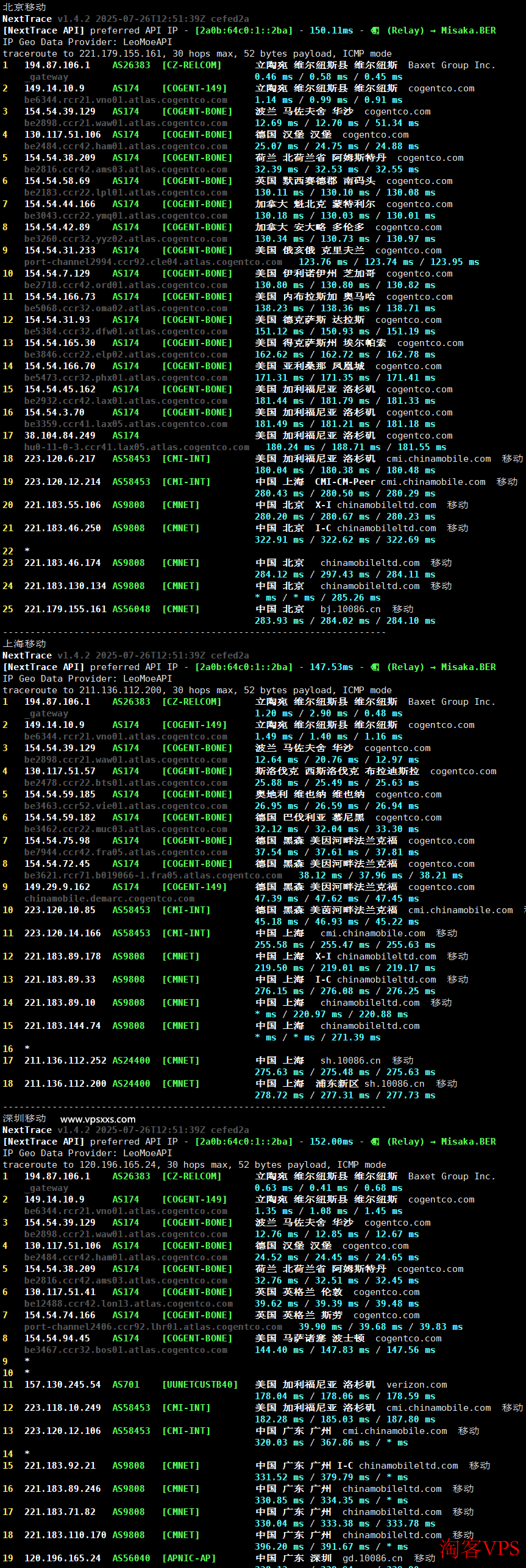The height and width of the screenshot is (1568, 526).
Task: Click hop IP 221.183.130.134
Action: tap(65, 586)
